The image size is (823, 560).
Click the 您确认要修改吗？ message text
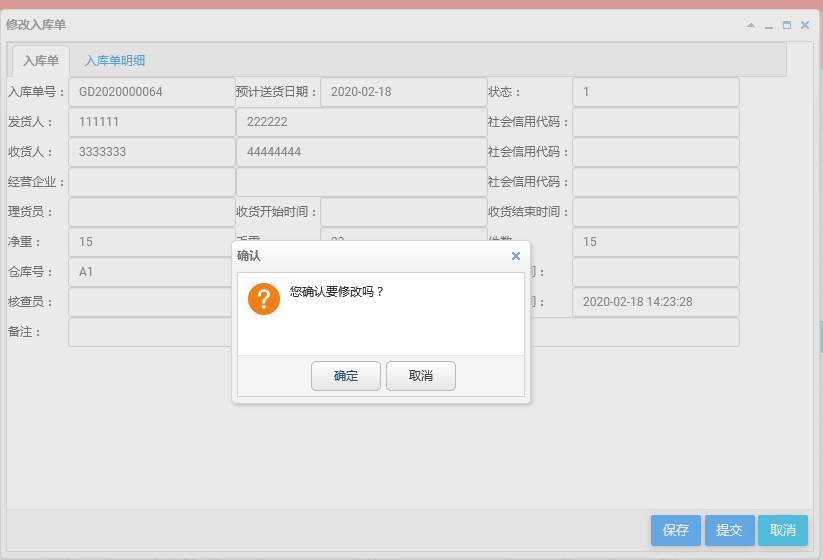(x=337, y=292)
